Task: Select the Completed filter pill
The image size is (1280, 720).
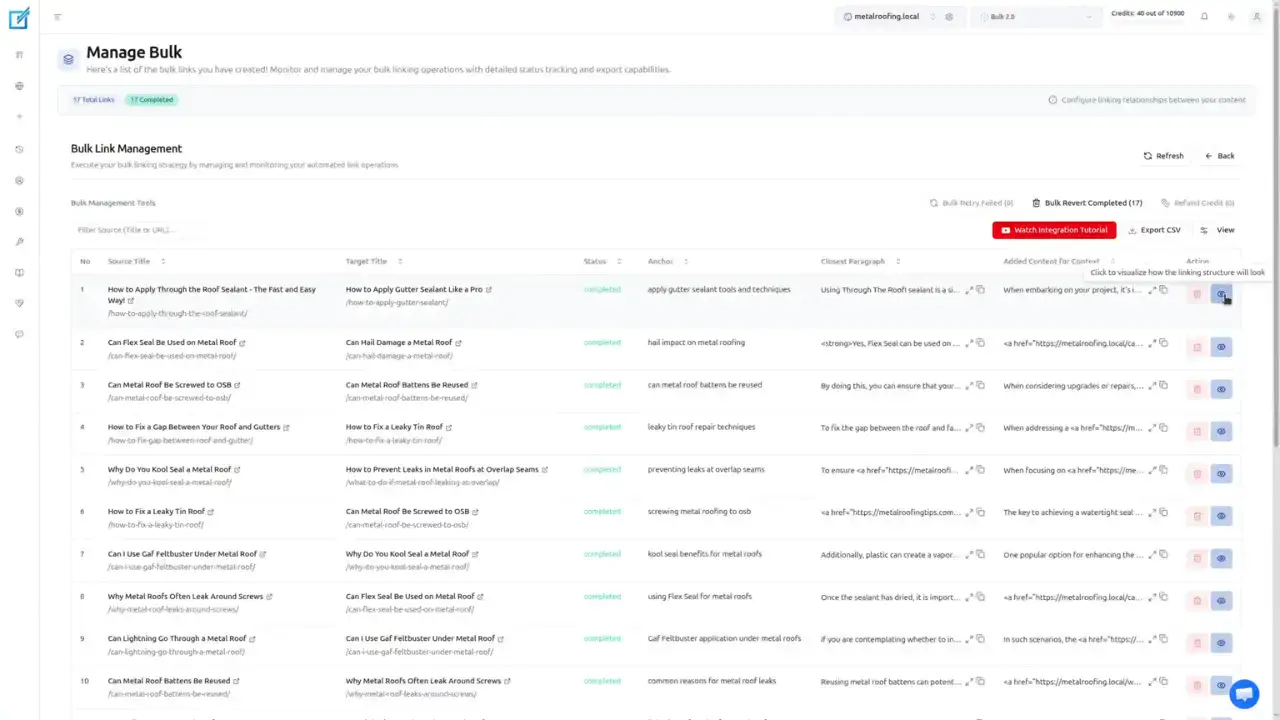Action: (x=151, y=99)
